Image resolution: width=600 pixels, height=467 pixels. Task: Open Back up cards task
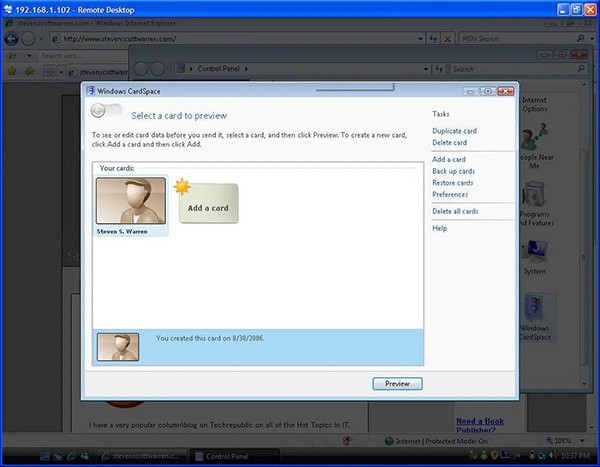click(453, 171)
